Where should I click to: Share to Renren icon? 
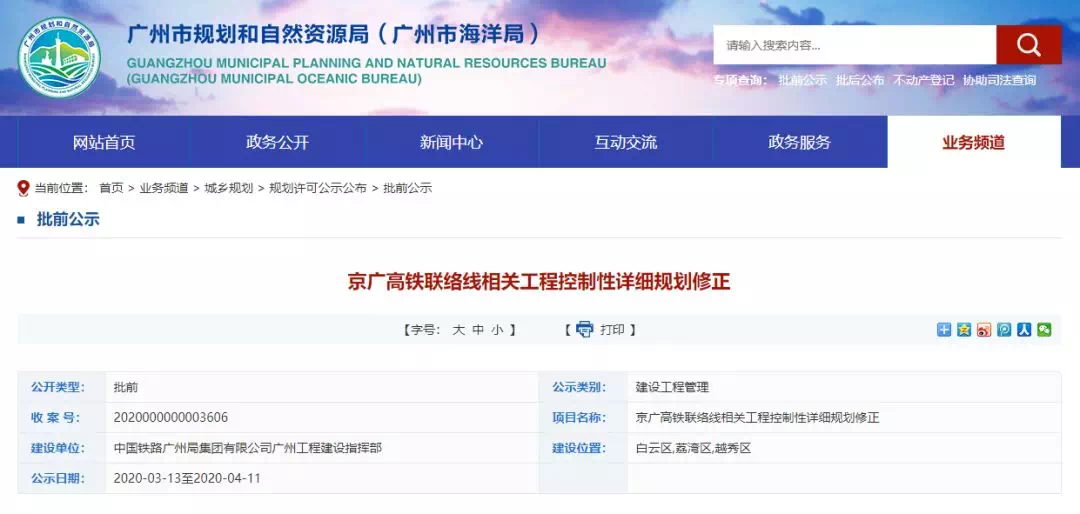(x=1024, y=329)
